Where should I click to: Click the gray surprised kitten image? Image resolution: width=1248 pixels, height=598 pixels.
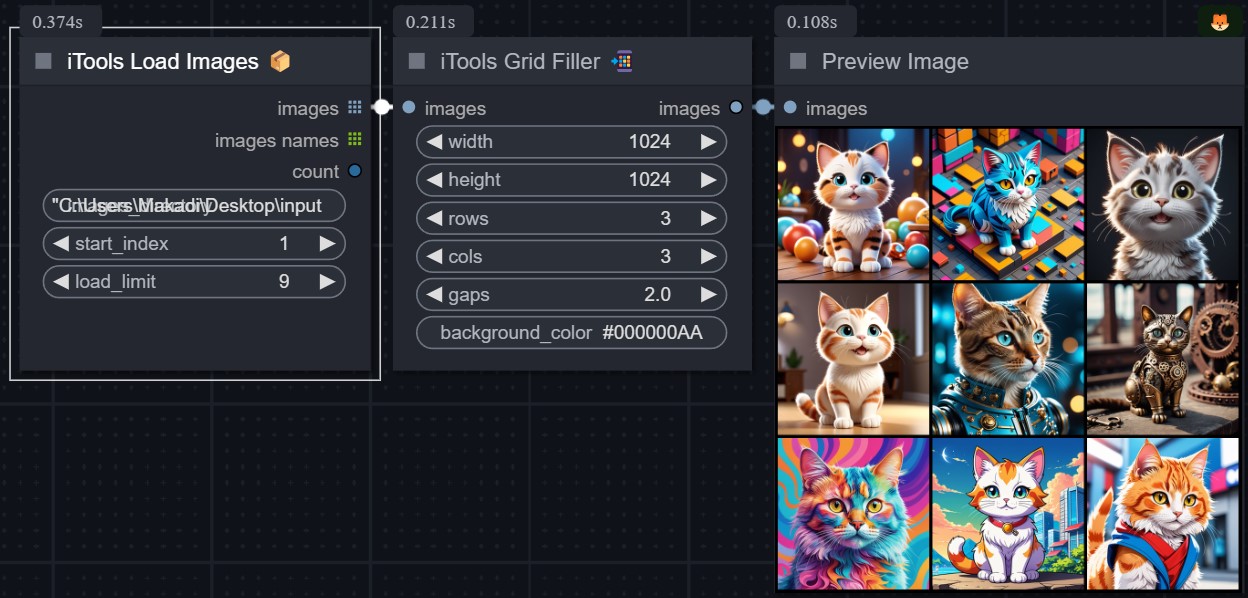point(1163,204)
